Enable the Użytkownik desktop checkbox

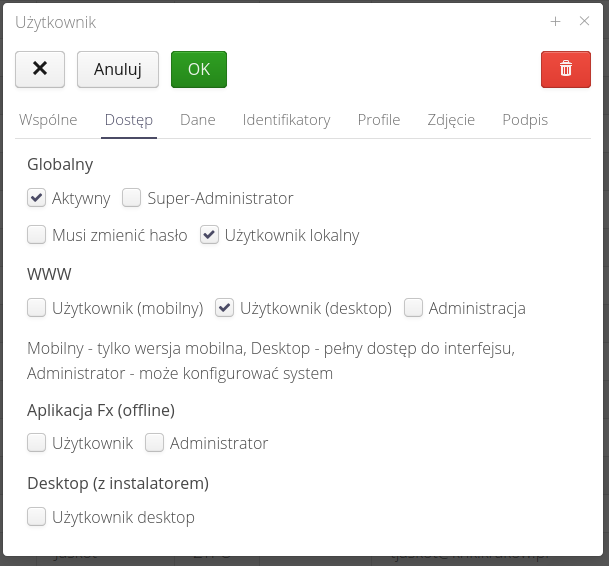pos(37,517)
